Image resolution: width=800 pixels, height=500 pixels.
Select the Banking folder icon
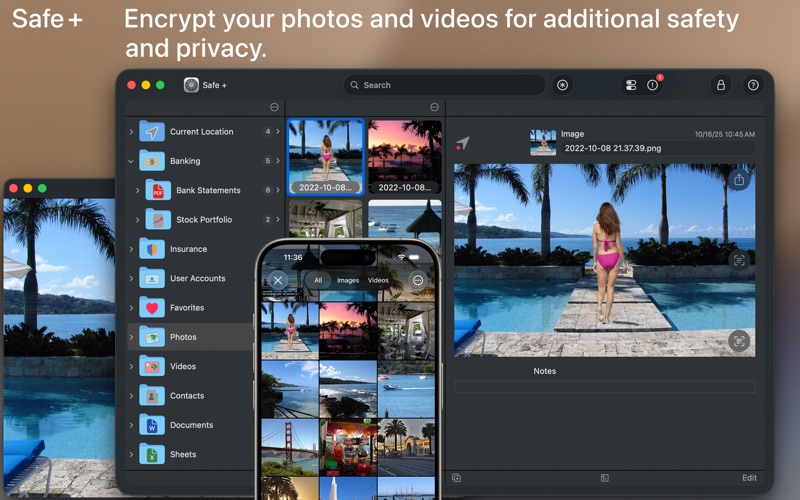click(152, 161)
